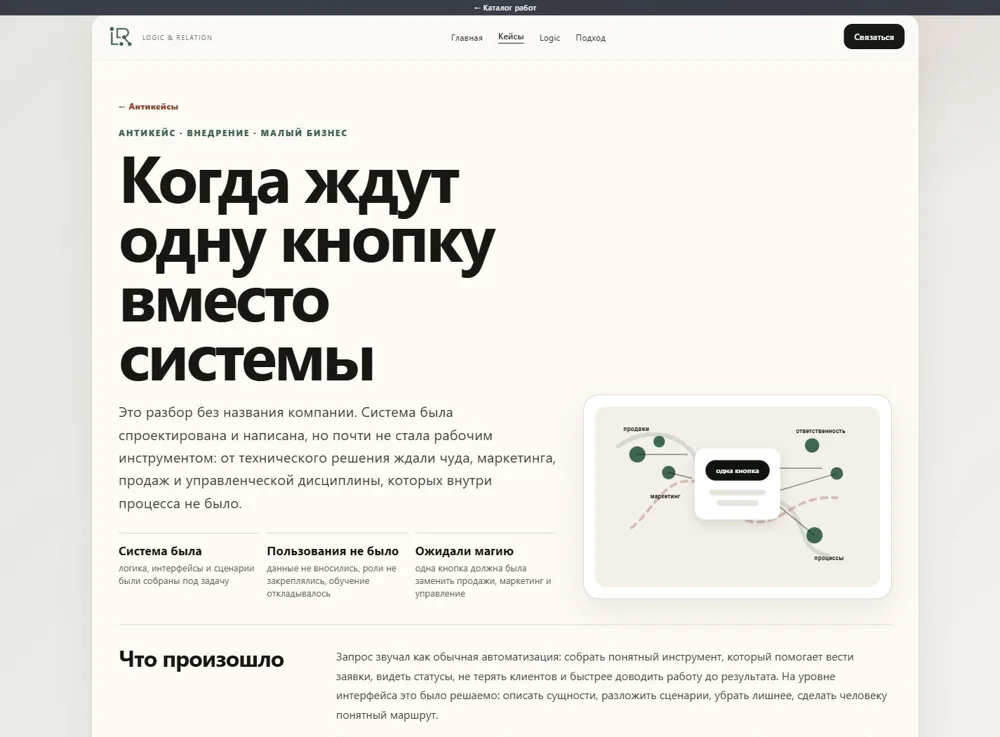Open the Кейсы nav item

point(511,37)
